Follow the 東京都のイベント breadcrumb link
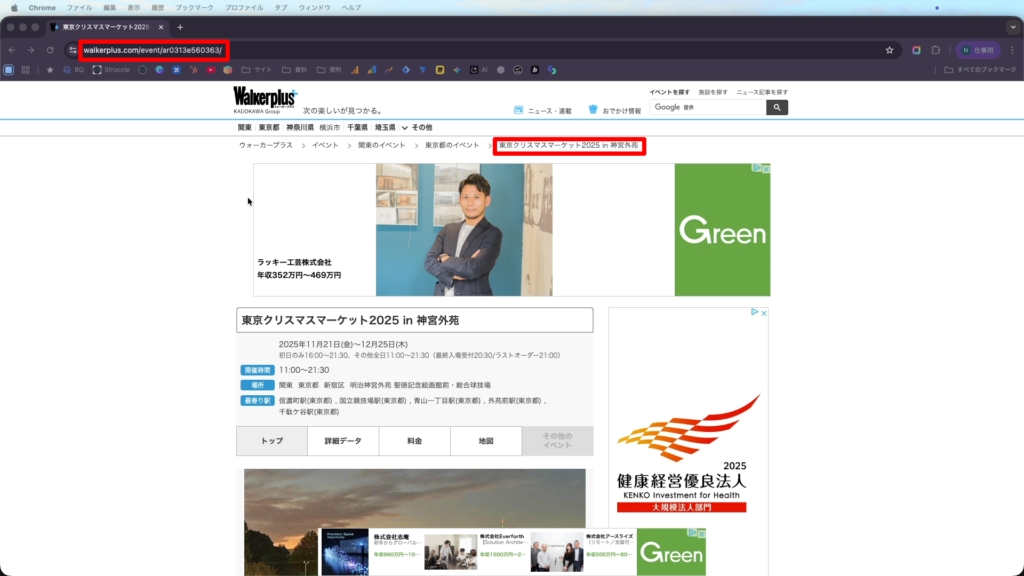This screenshot has height=576, width=1024. pyautogui.click(x=452, y=146)
